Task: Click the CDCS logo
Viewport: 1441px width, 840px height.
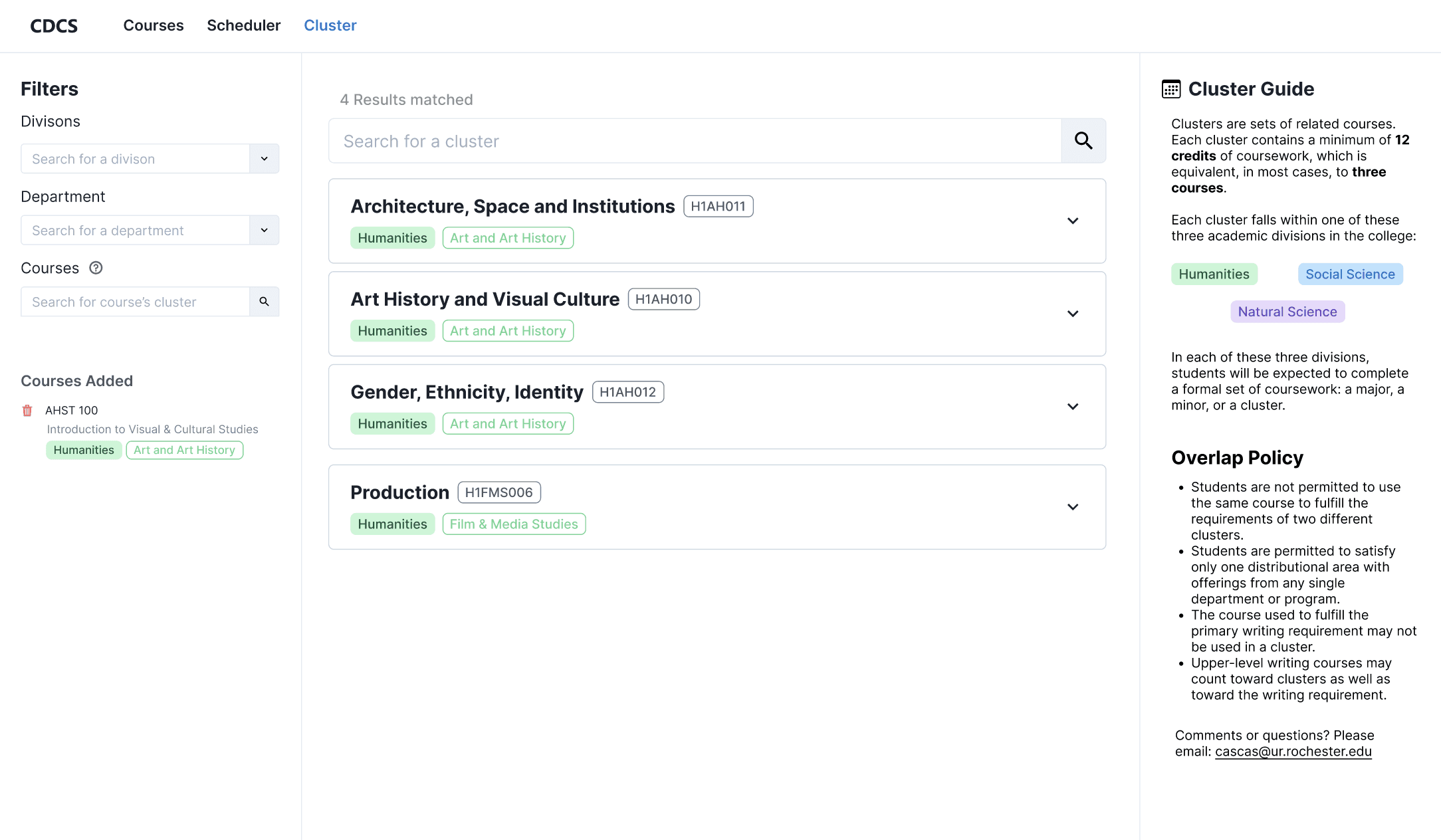Action: click(54, 26)
